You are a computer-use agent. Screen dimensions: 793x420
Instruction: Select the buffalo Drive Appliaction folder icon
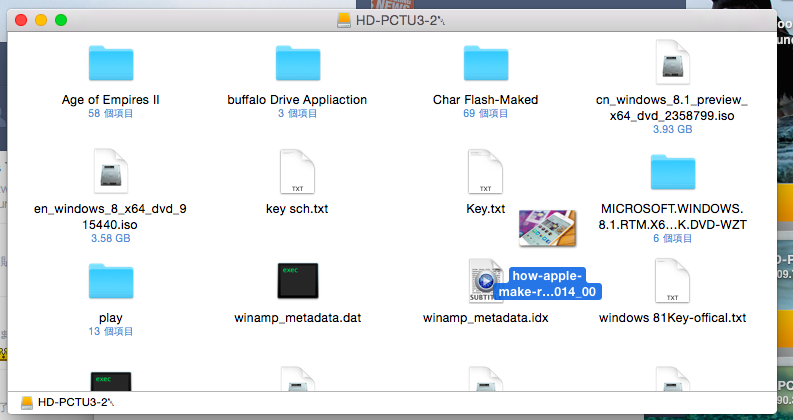pos(298,63)
